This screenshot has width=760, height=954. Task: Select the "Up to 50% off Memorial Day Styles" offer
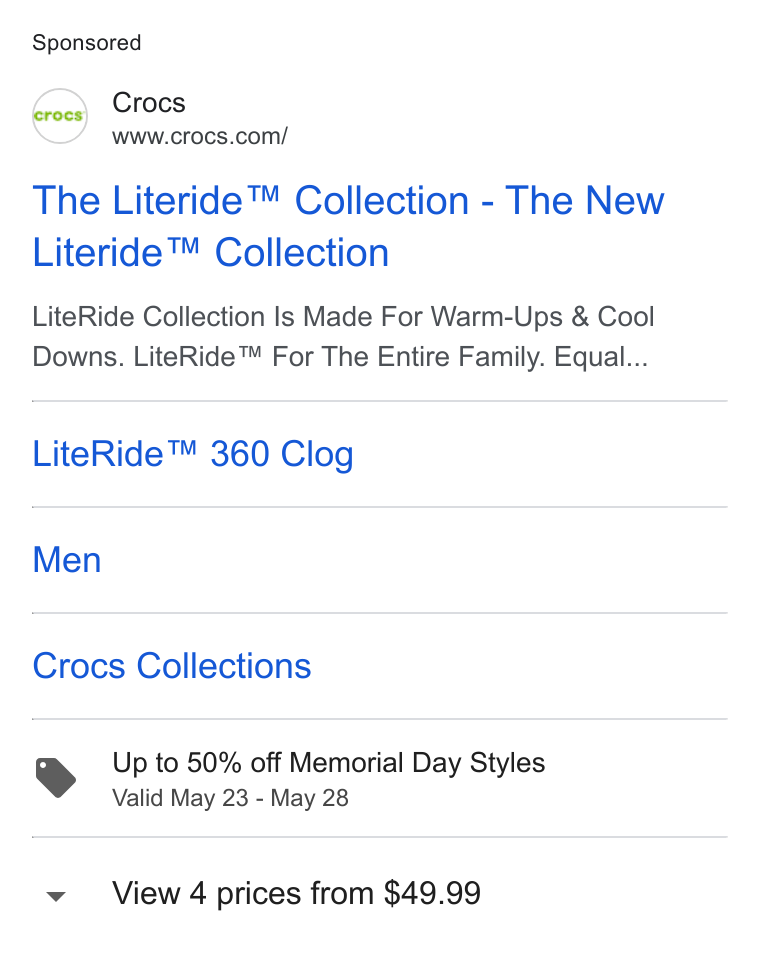pos(329,763)
